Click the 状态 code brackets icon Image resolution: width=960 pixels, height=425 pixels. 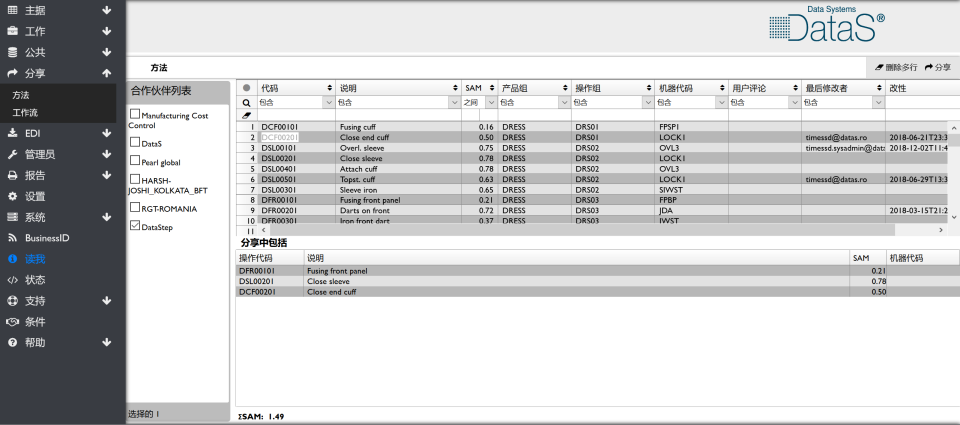coord(12,280)
